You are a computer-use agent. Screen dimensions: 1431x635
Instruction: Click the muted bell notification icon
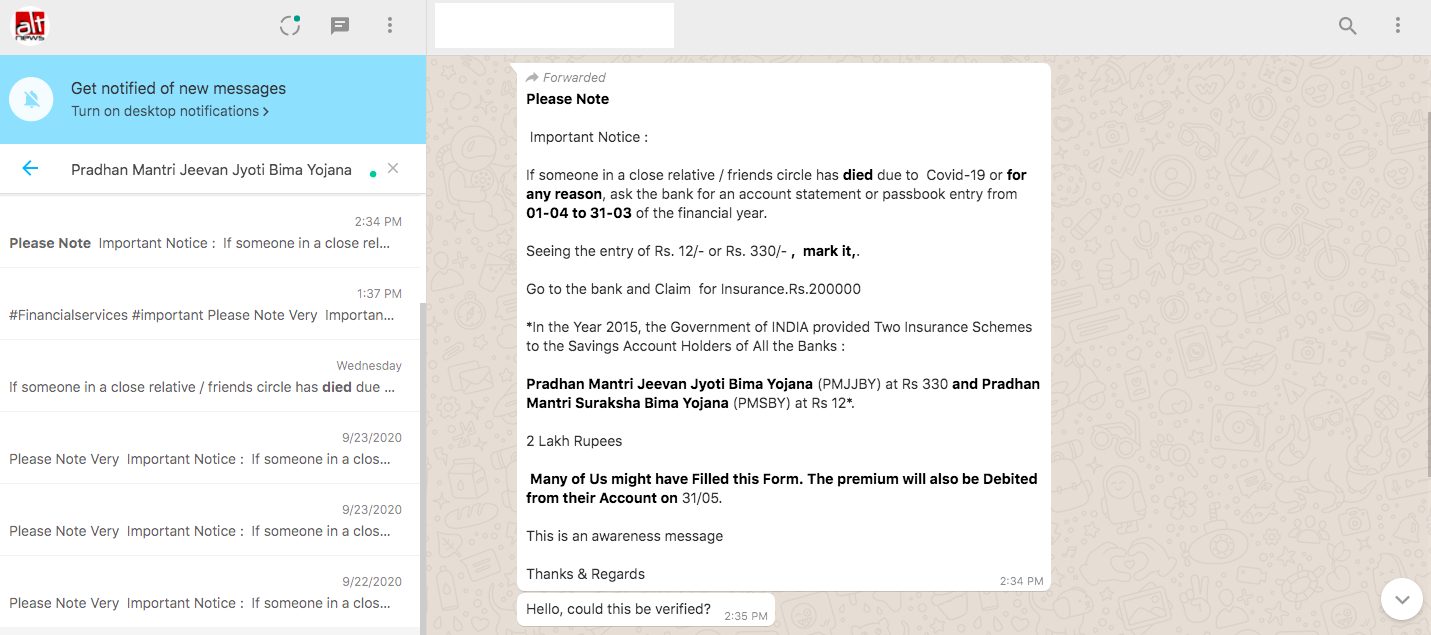click(x=31, y=99)
